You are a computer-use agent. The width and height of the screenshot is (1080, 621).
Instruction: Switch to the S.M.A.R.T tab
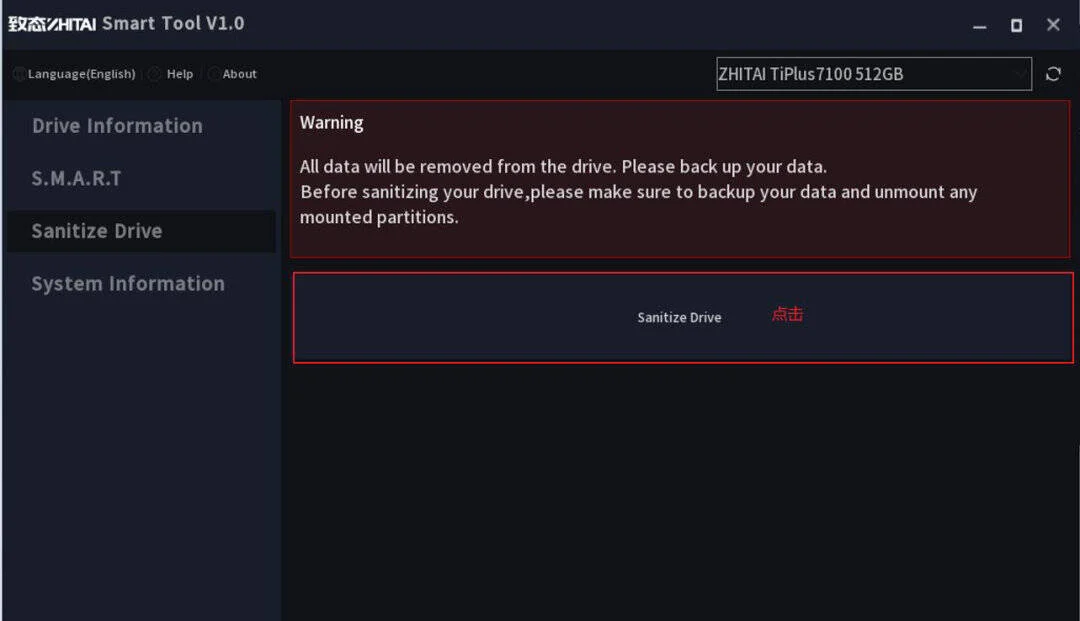point(76,178)
